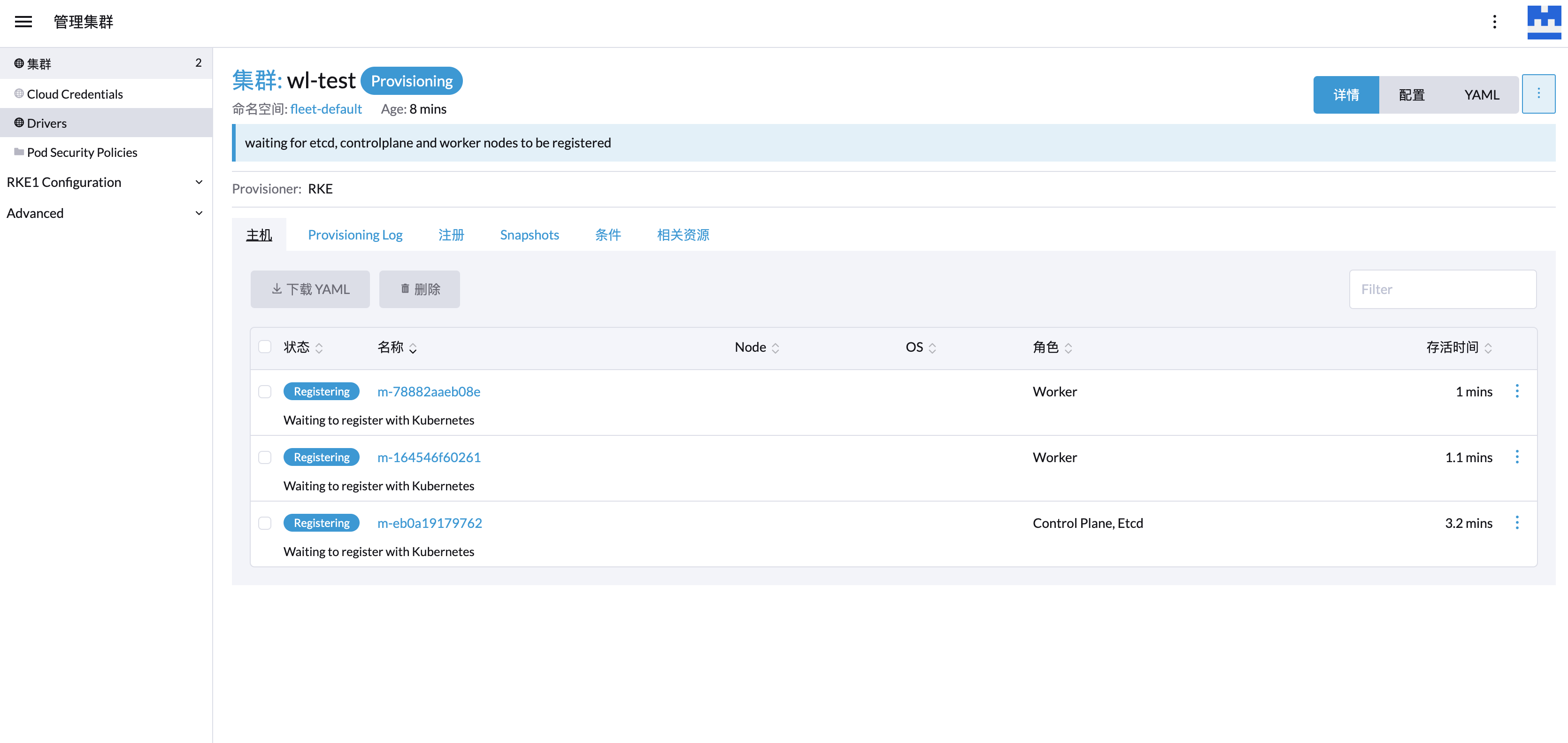Sort table by Node column
The width and height of the screenshot is (1568, 743).
757,347
